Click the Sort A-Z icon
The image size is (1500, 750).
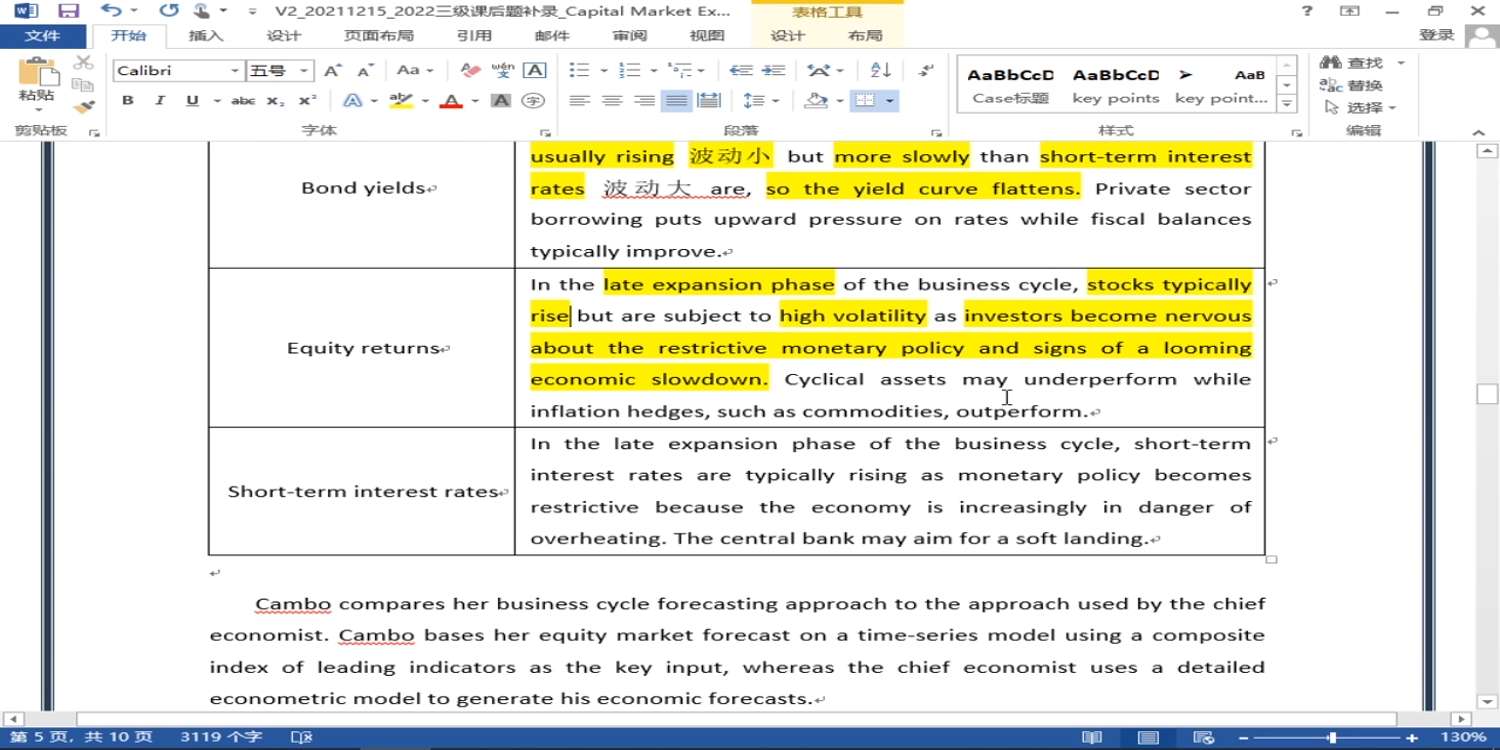[x=881, y=70]
